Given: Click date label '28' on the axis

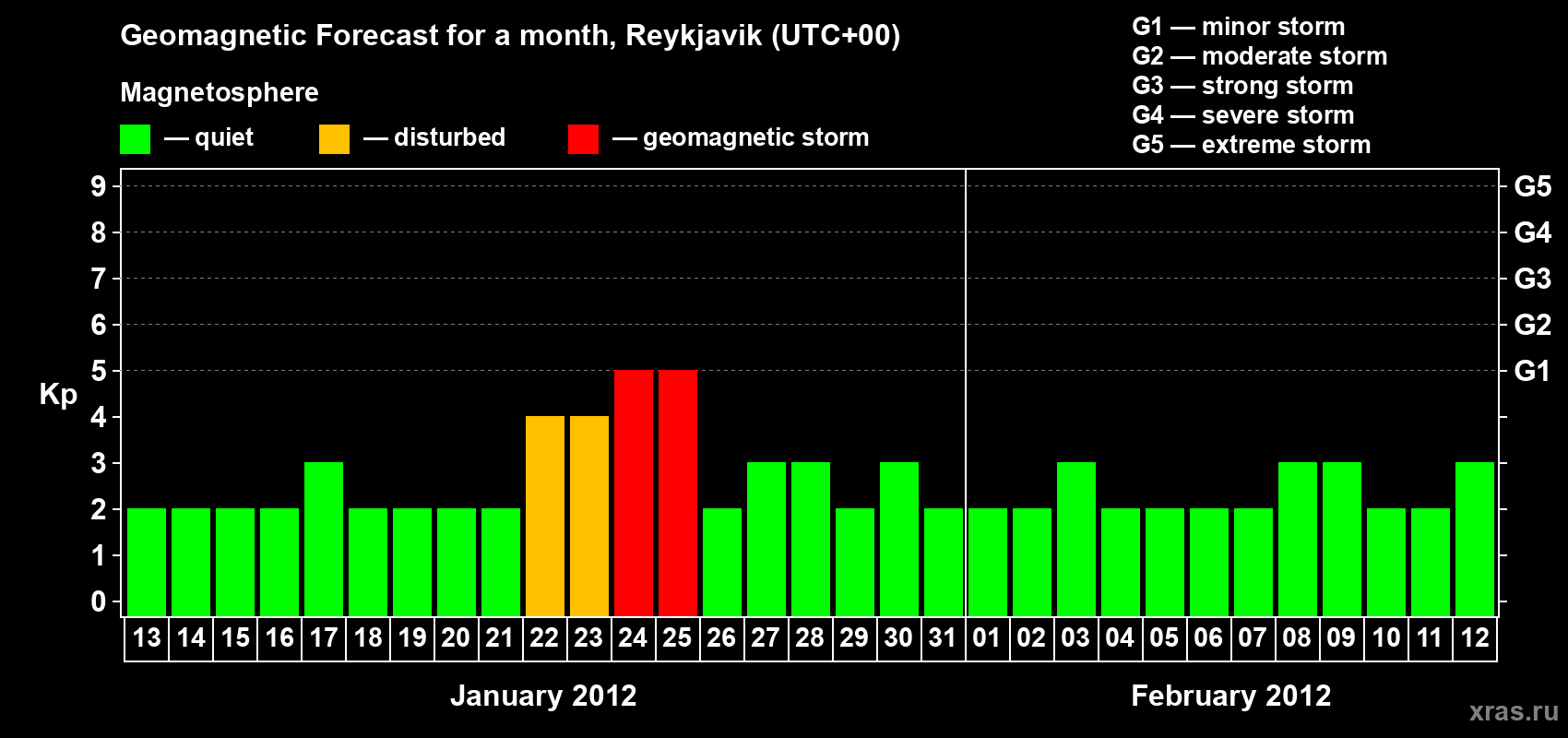Looking at the screenshot, I should coord(810,637).
